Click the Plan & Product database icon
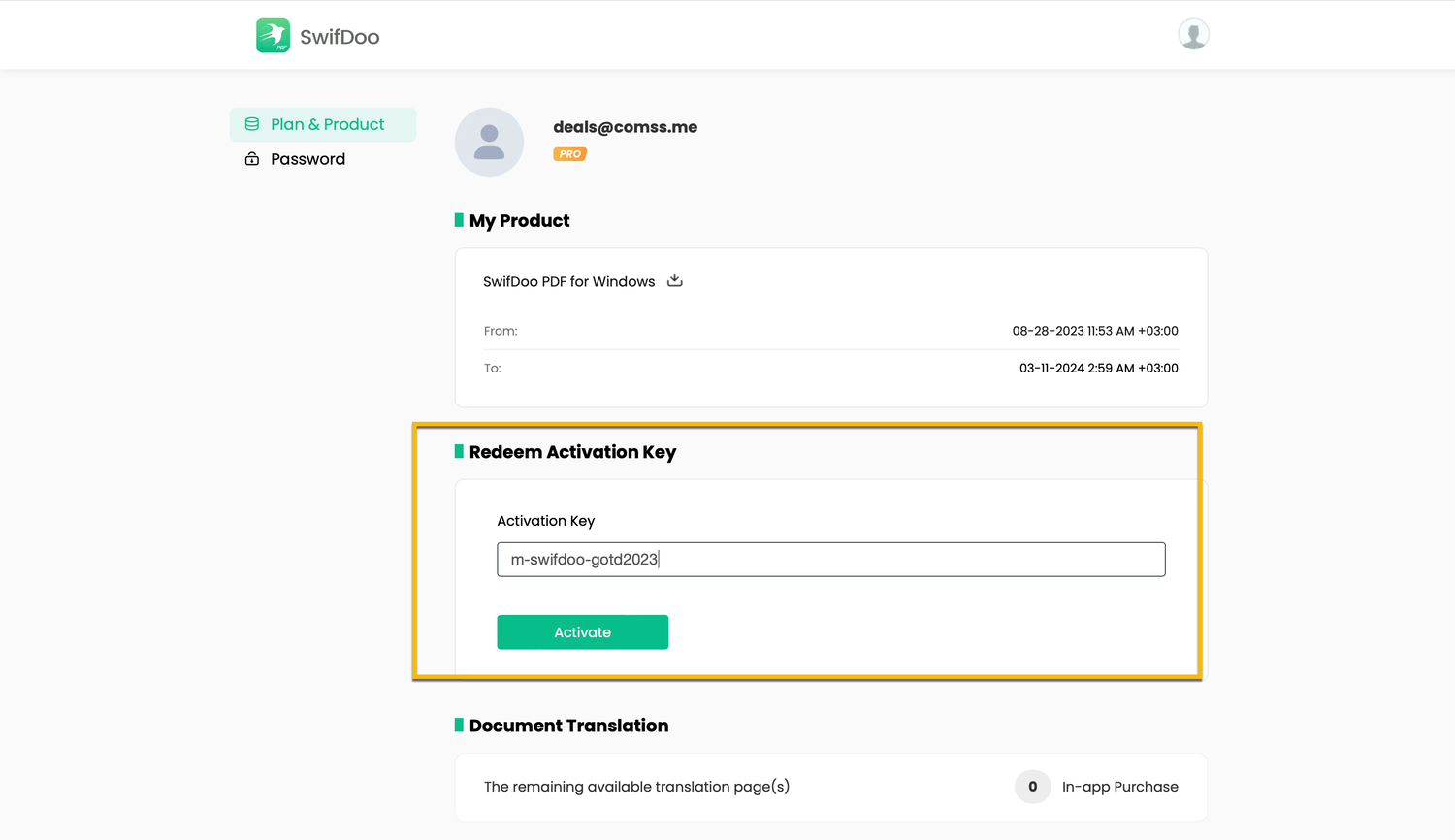 pos(252,124)
